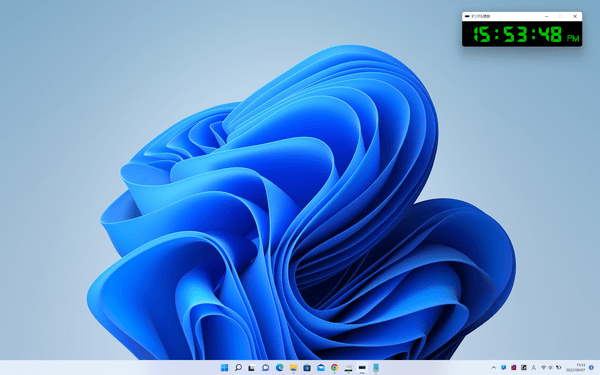Launch Microsoft Edge from the taskbar

tap(279, 368)
